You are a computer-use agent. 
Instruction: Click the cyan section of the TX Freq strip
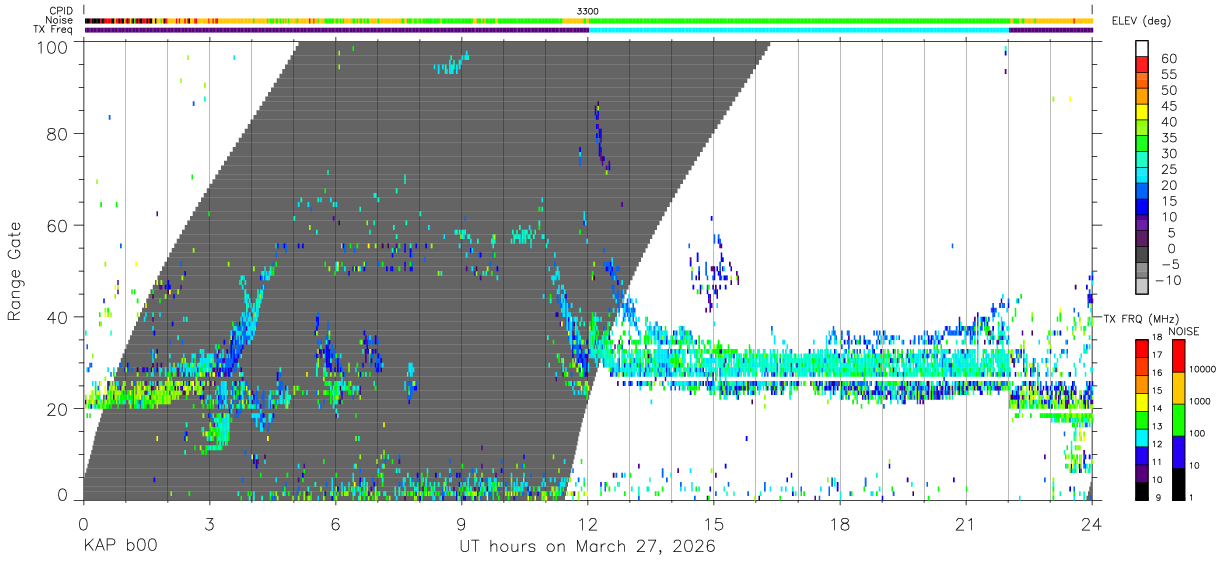click(x=798, y=30)
